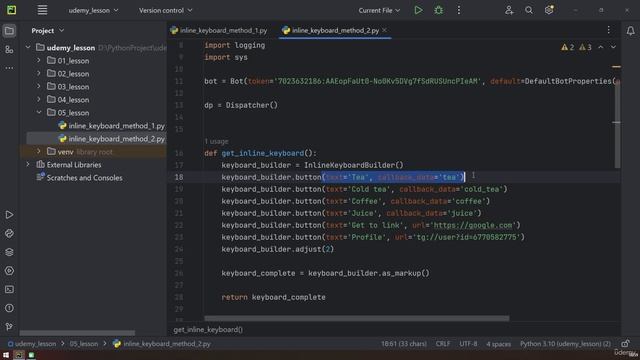This screenshot has height=360, width=640.
Task: Expand 03_lesson folder
Action: 39,87
